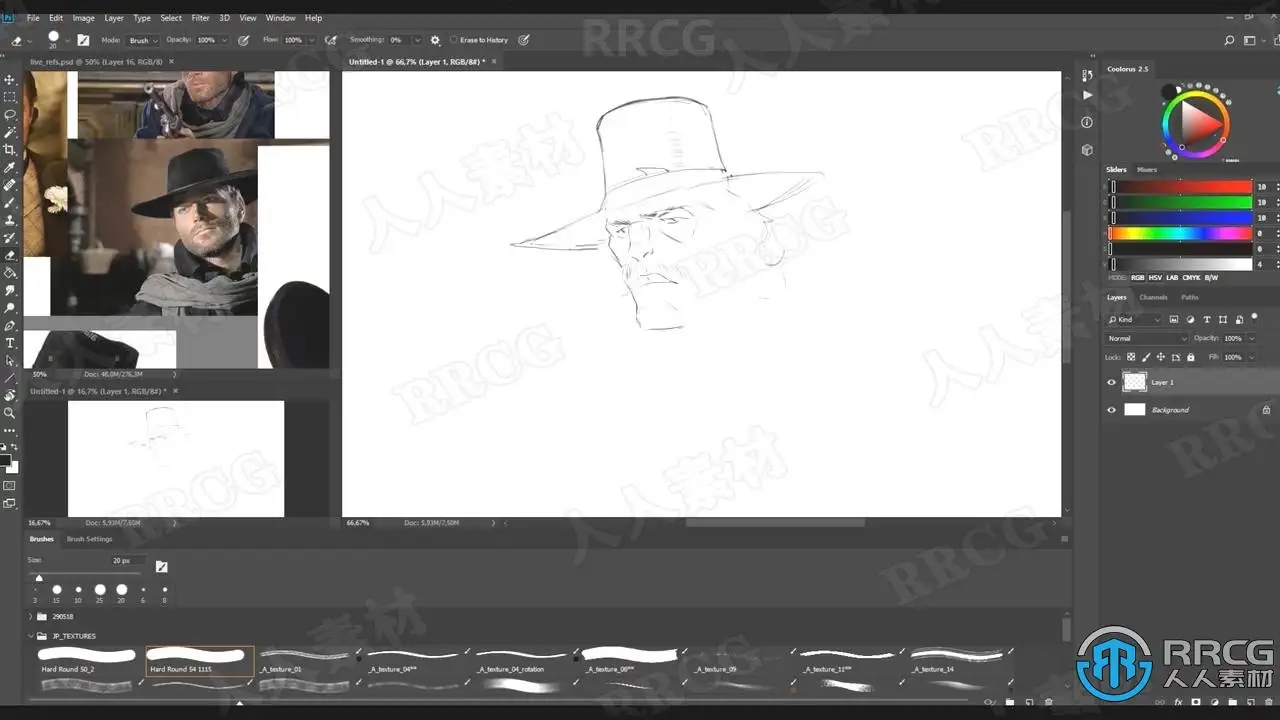
Task: Toggle brush panel button beside brush preset
Action: (83, 40)
